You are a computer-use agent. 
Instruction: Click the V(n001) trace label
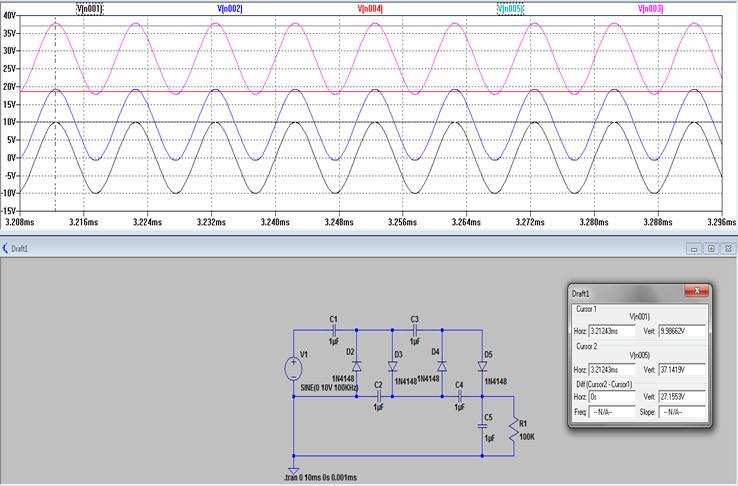(89, 8)
